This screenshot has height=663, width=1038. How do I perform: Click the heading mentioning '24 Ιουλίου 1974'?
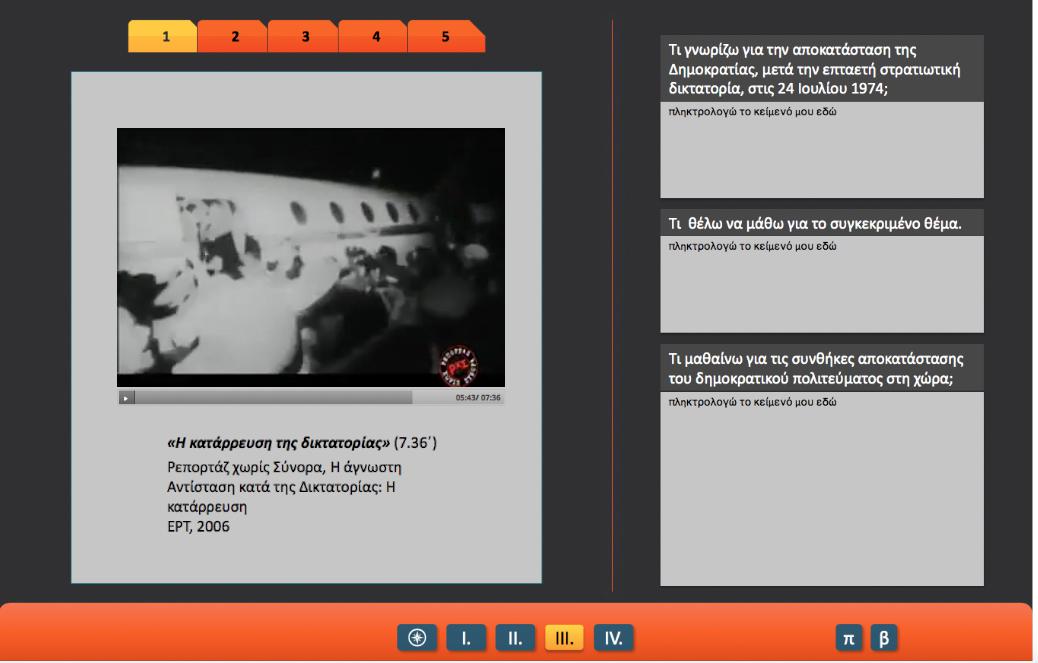click(x=822, y=69)
